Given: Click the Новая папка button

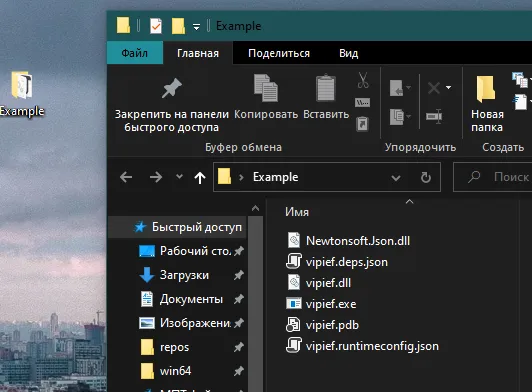Looking at the screenshot, I should point(487,104).
